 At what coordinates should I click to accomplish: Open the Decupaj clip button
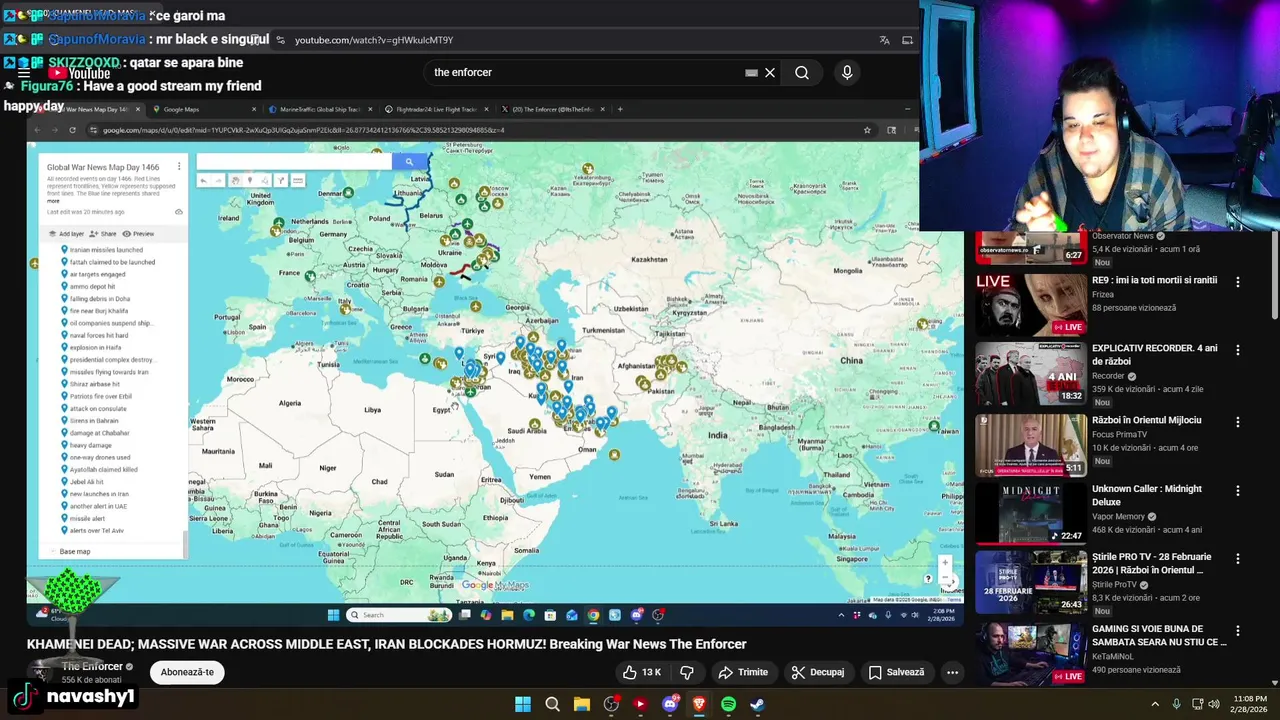pyautogui.click(x=818, y=673)
